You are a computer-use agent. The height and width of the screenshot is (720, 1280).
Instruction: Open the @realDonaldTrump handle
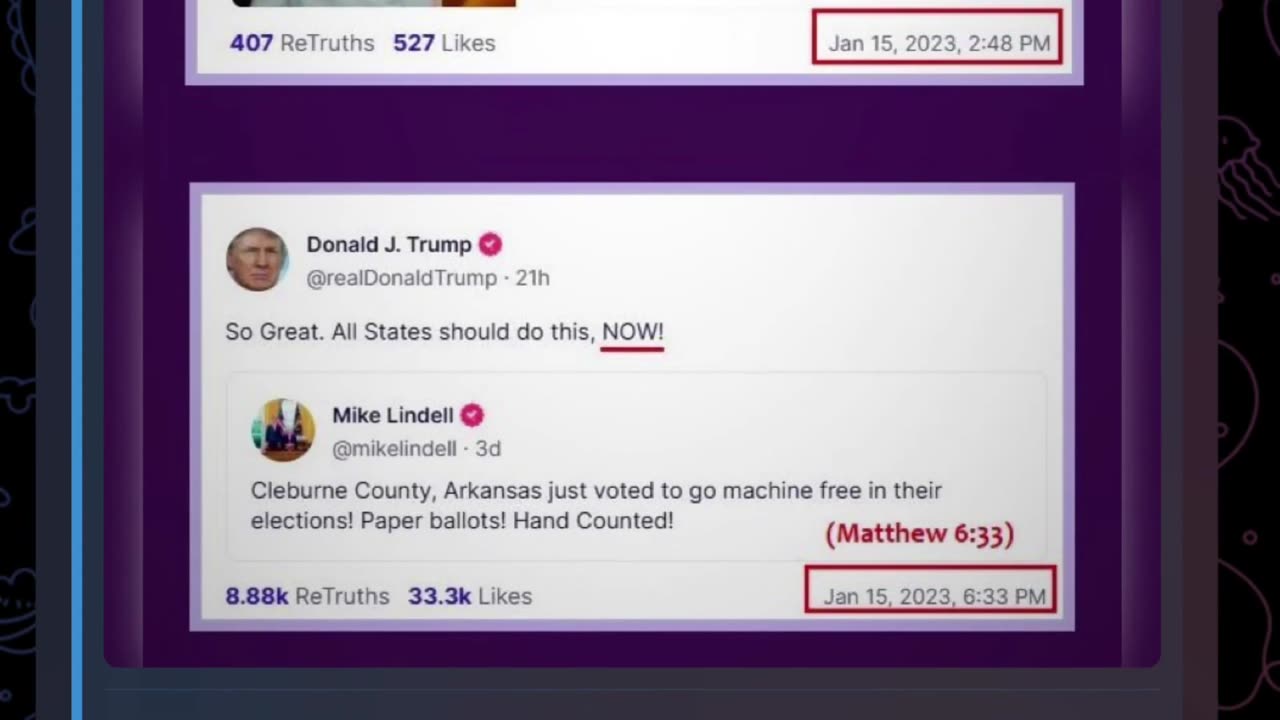[x=401, y=278]
